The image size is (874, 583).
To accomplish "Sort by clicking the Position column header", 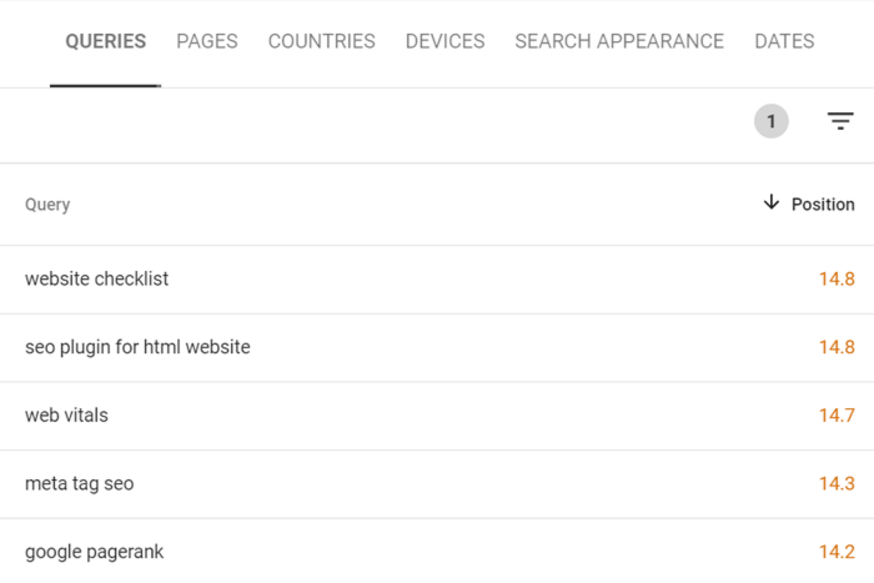I will tap(822, 203).
